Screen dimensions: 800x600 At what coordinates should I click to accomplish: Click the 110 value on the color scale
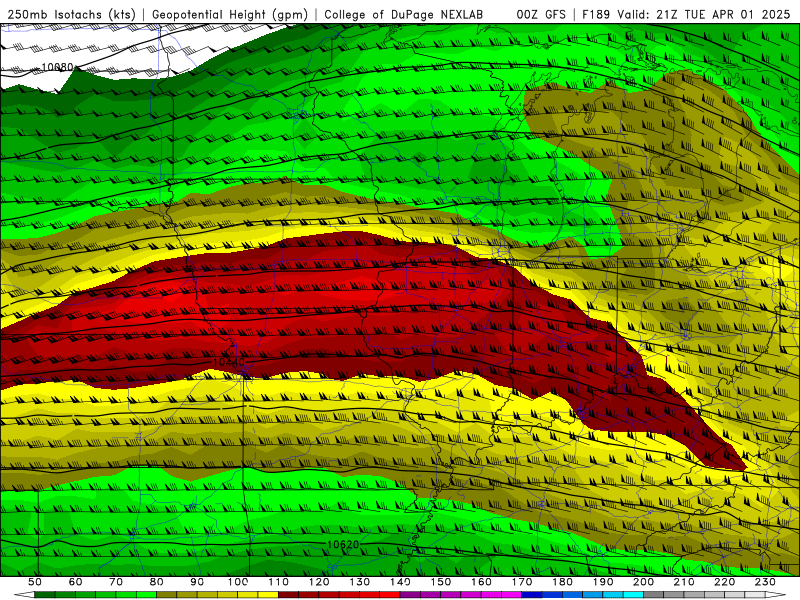pyautogui.click(x=279, y=582)
